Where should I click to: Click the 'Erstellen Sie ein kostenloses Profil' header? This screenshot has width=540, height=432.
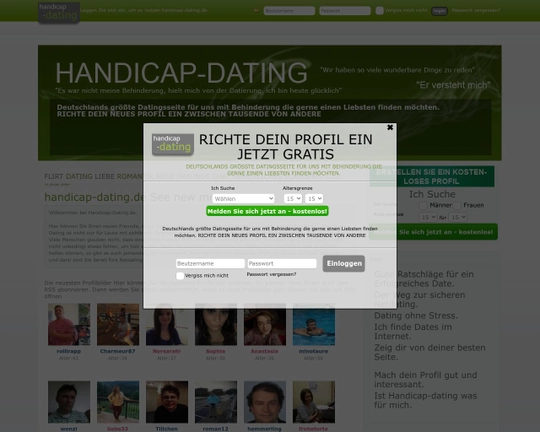pos(432,176)
